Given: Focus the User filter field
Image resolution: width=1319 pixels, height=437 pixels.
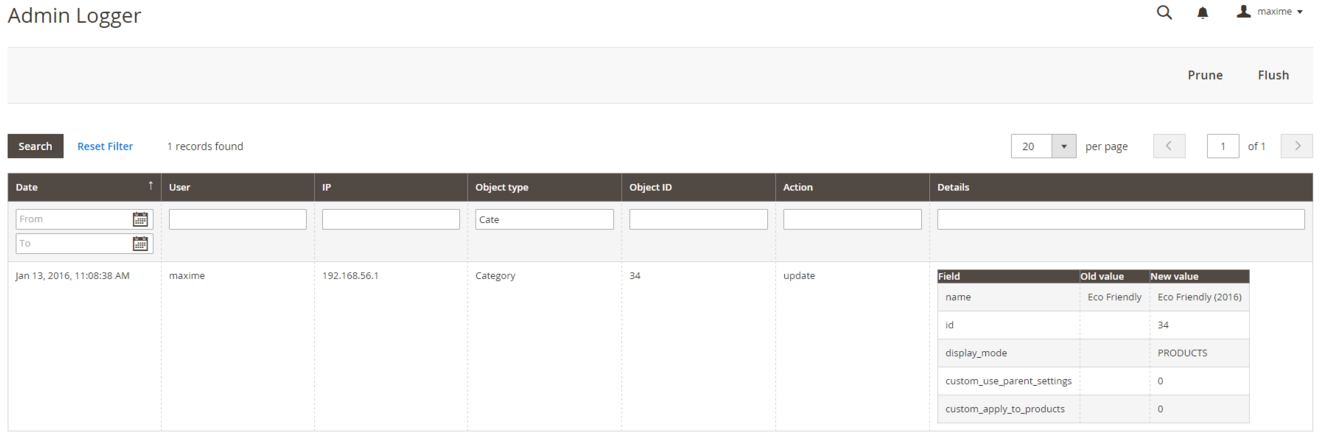Looking at the screenshot, I should [x=237, y=219].
